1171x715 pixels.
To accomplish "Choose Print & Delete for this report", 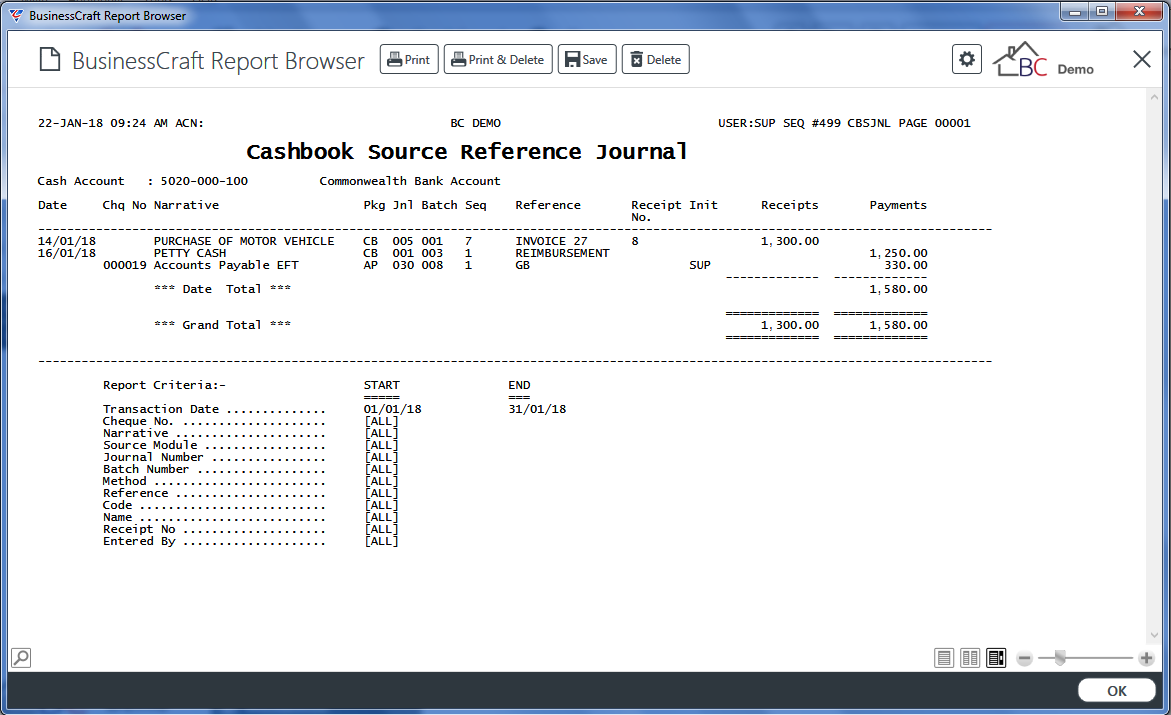I will pos(498,60).
